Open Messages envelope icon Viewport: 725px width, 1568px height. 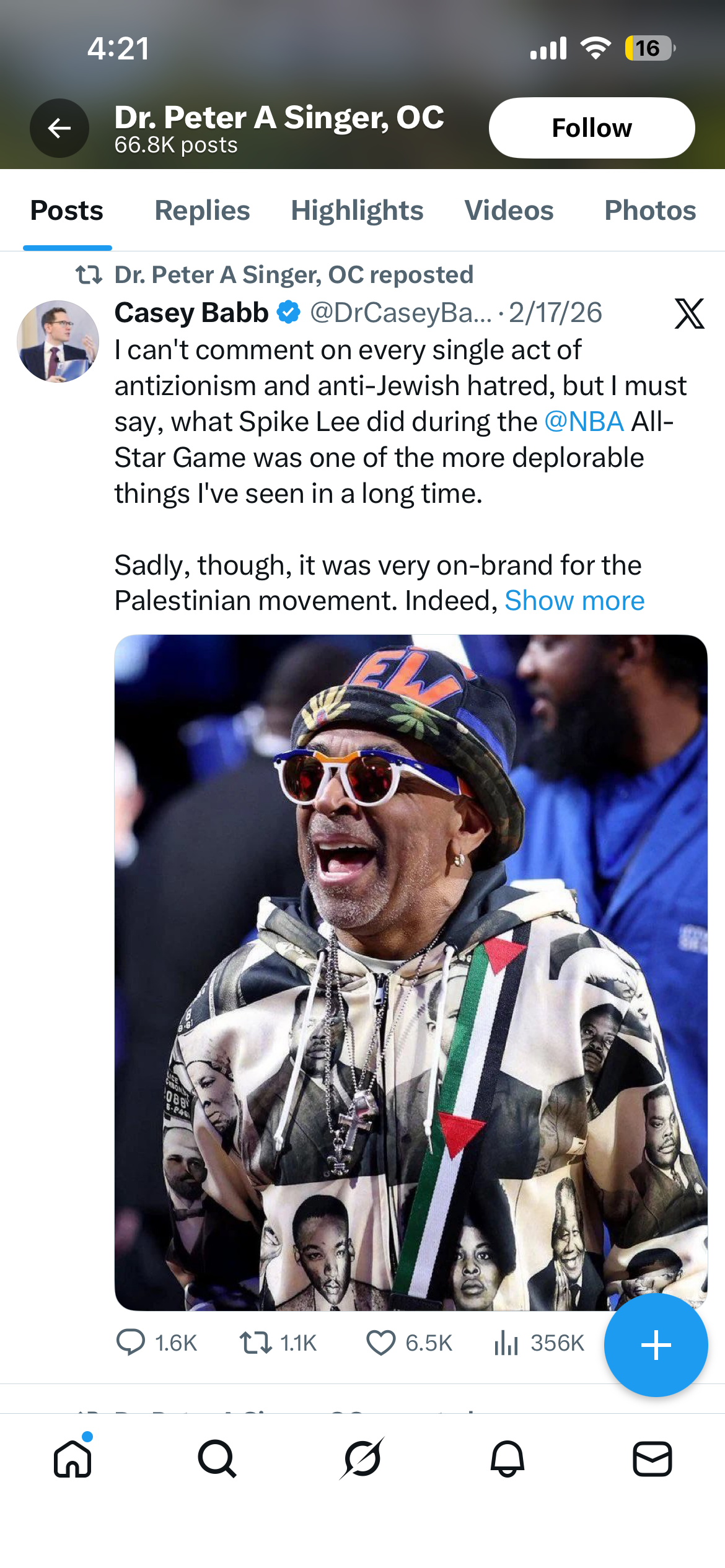(652, 1458)
